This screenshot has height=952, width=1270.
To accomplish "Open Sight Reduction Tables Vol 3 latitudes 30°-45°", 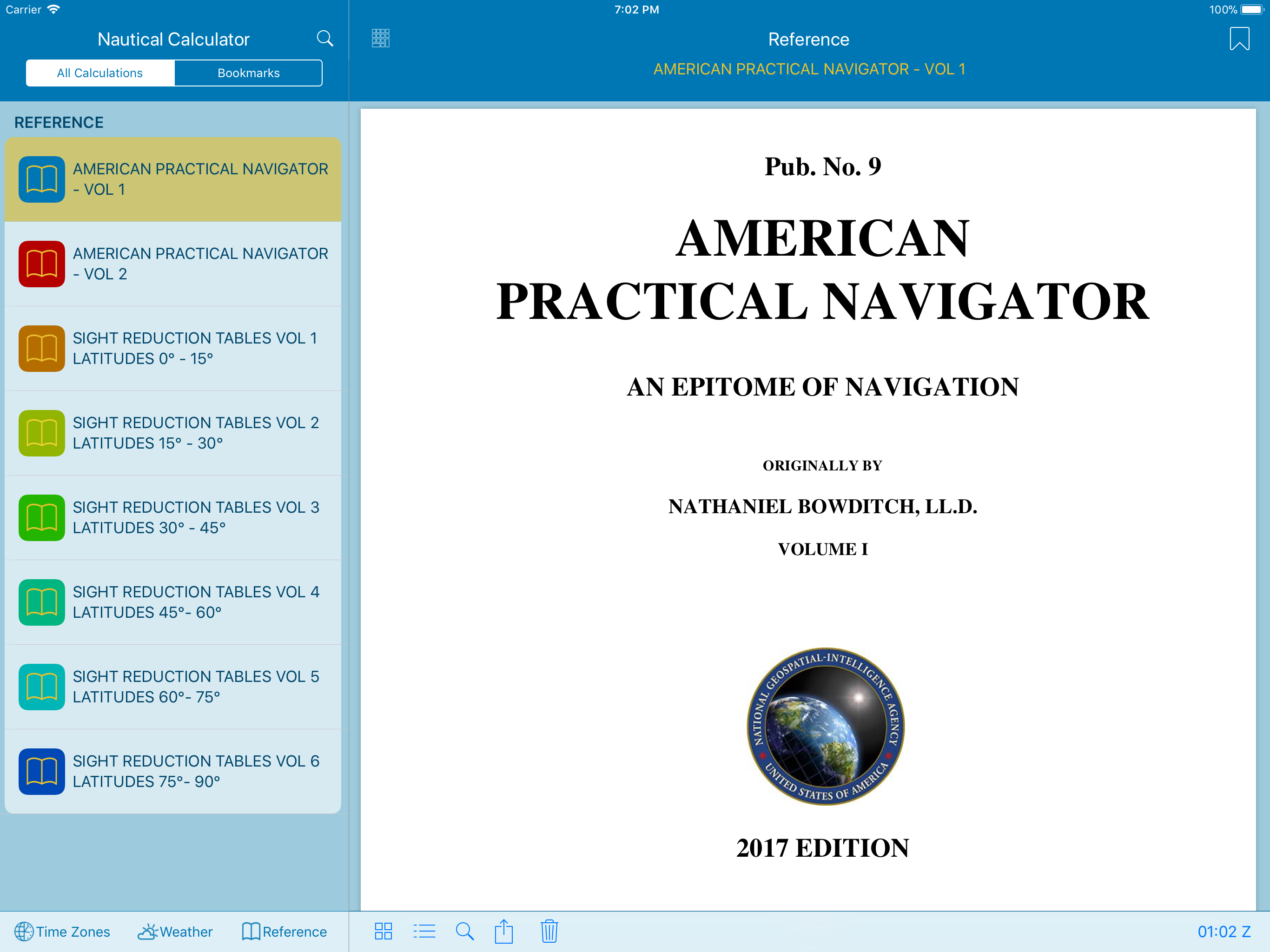I will [x=172, y=517].
